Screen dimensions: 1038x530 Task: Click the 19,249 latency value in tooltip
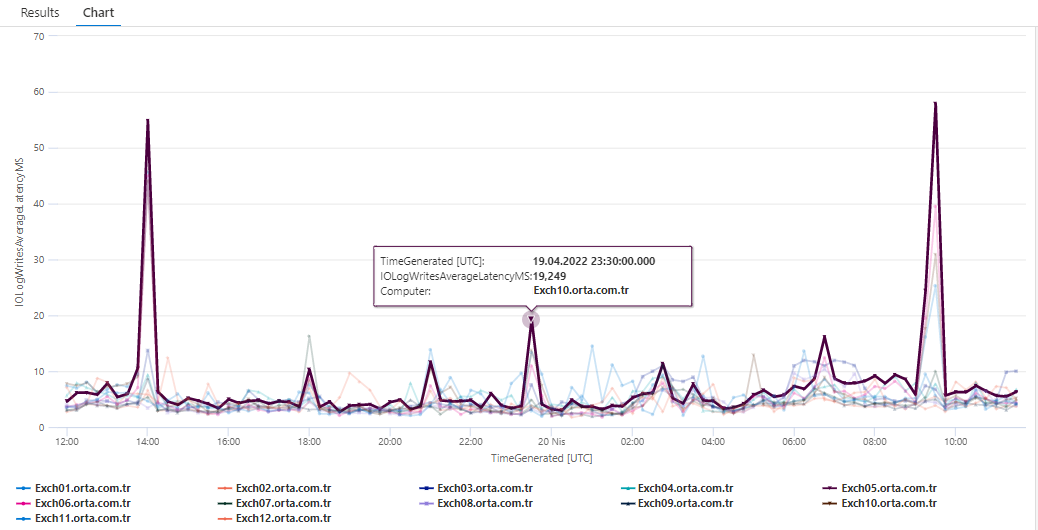tap(549, 275)
